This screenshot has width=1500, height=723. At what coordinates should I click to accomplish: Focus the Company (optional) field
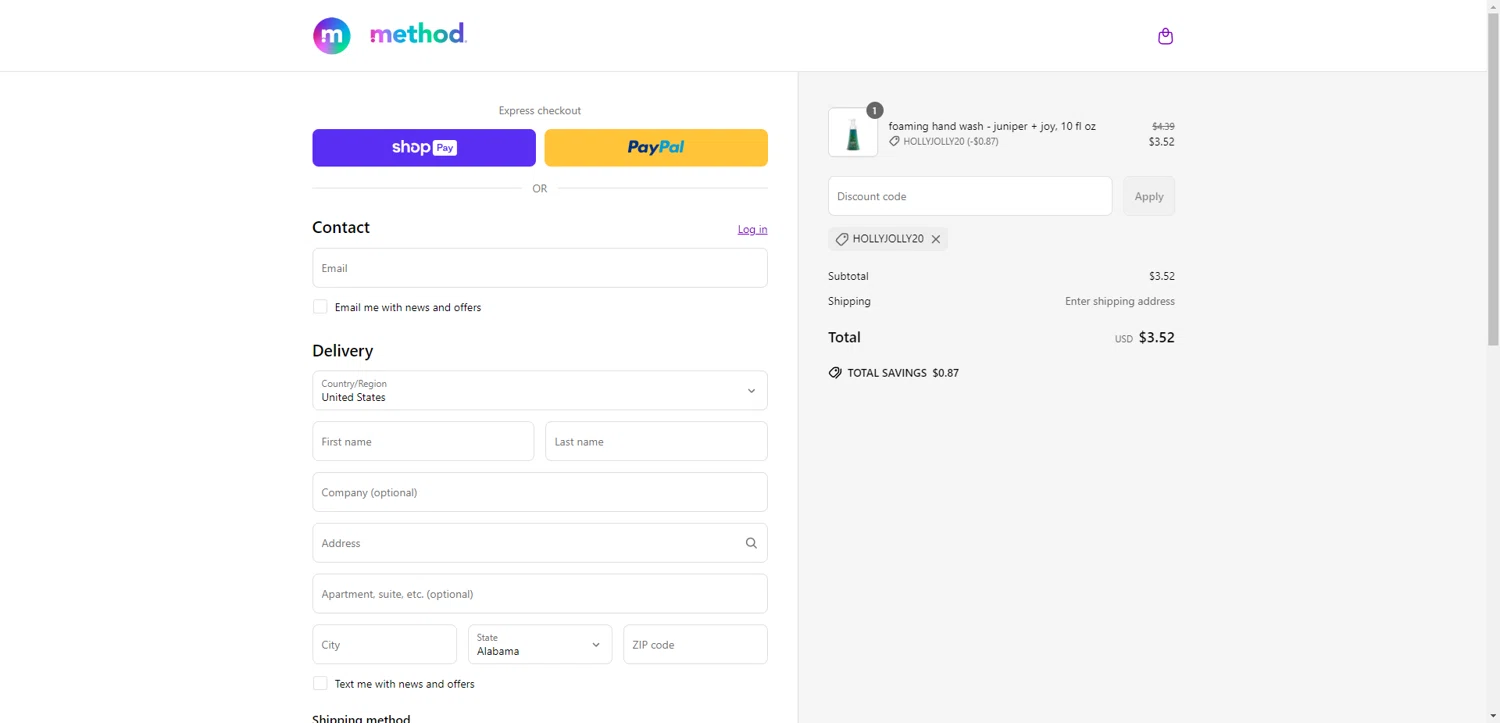(540, 492)
